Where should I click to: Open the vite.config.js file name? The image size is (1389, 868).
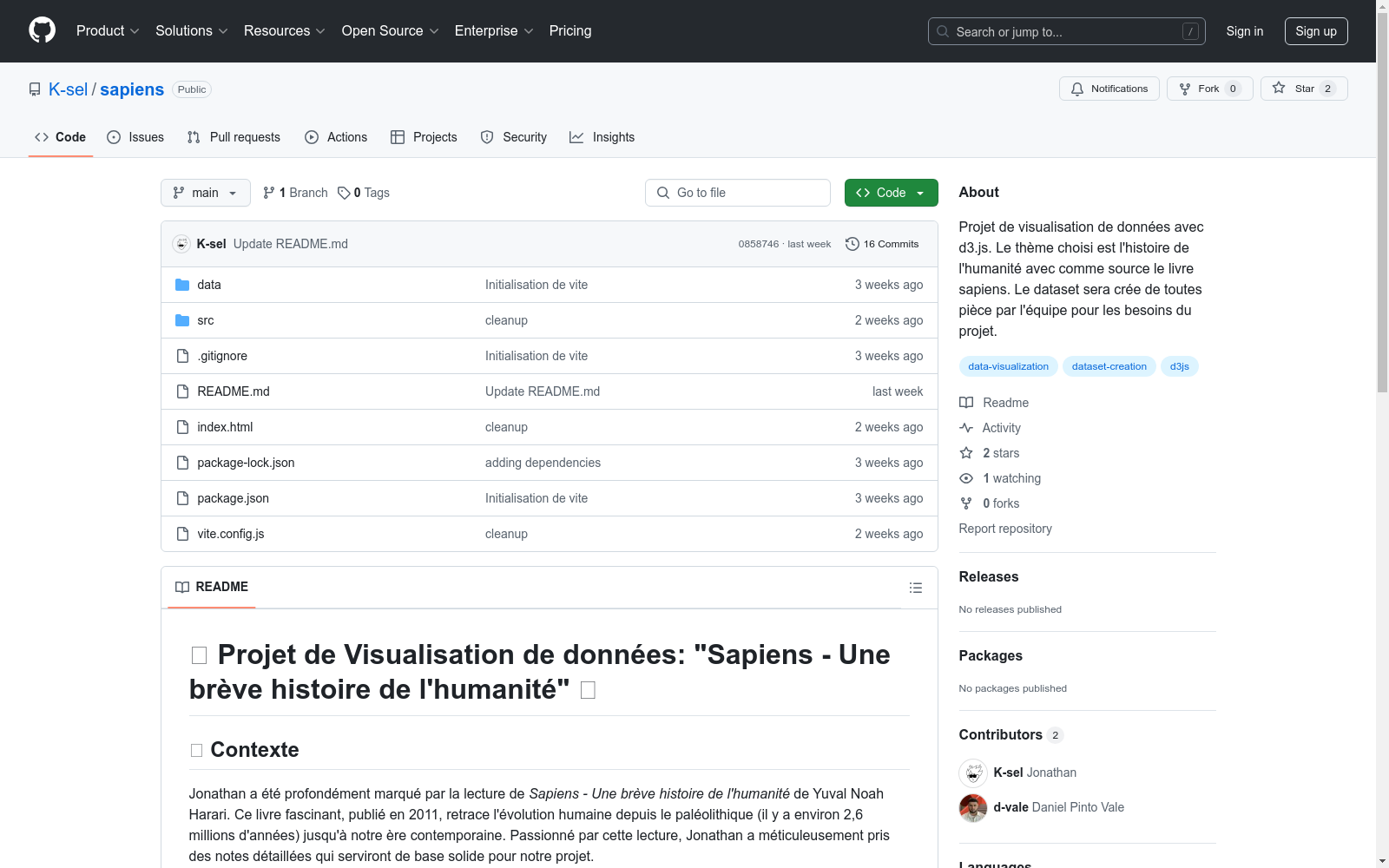click(231, 534)
